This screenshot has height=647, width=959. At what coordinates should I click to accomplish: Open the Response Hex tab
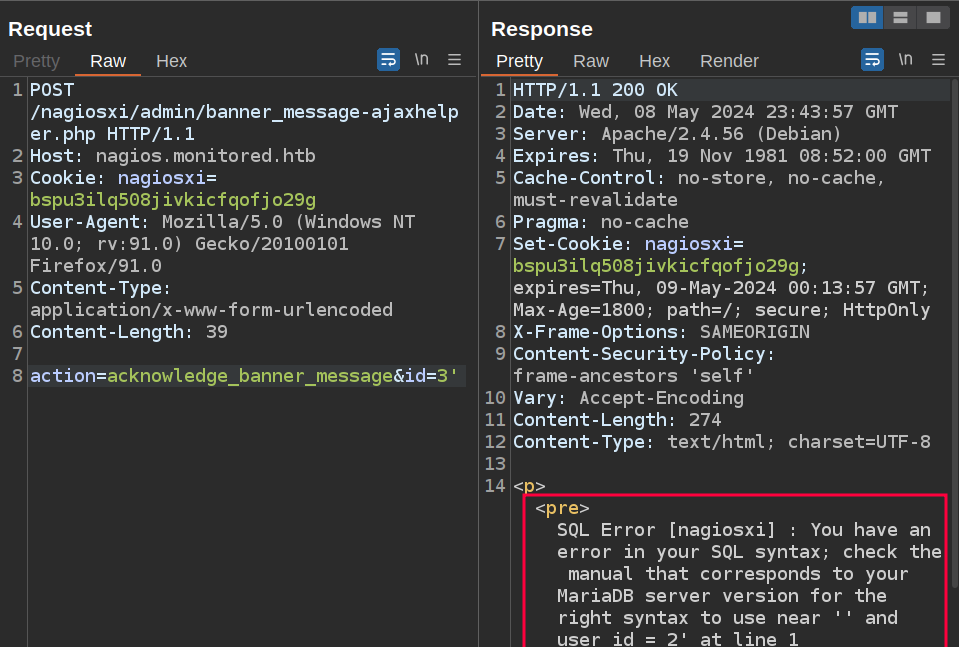[654, 61]
